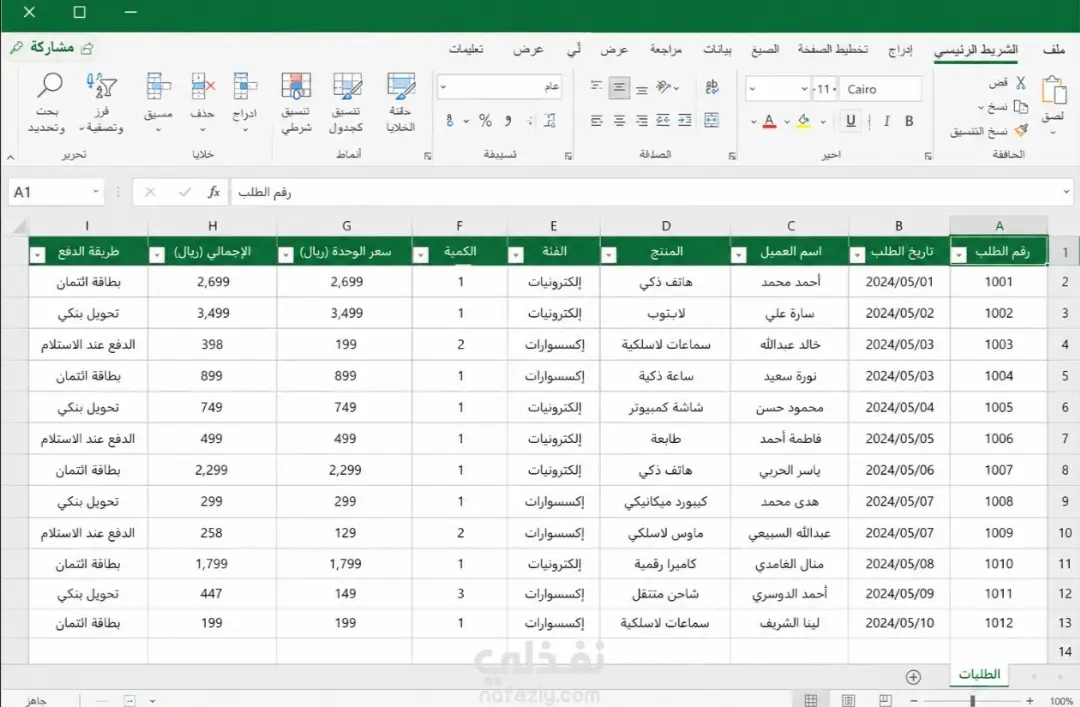Click the accounting currency format icon
Image resolution: width=1080 pixels, height=707 pixels.
pos(449,121)
